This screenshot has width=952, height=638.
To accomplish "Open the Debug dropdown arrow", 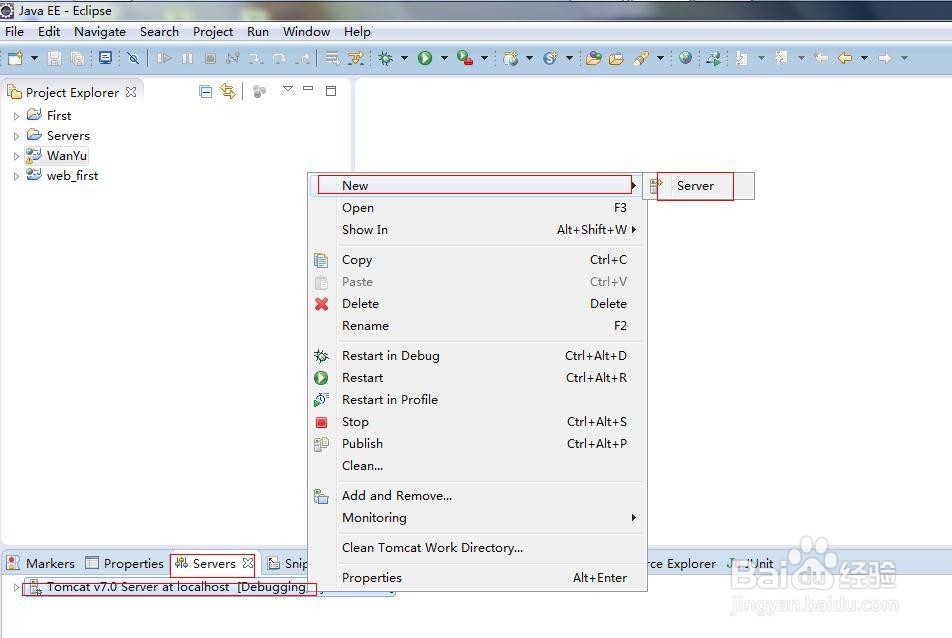I will (404, 58).
